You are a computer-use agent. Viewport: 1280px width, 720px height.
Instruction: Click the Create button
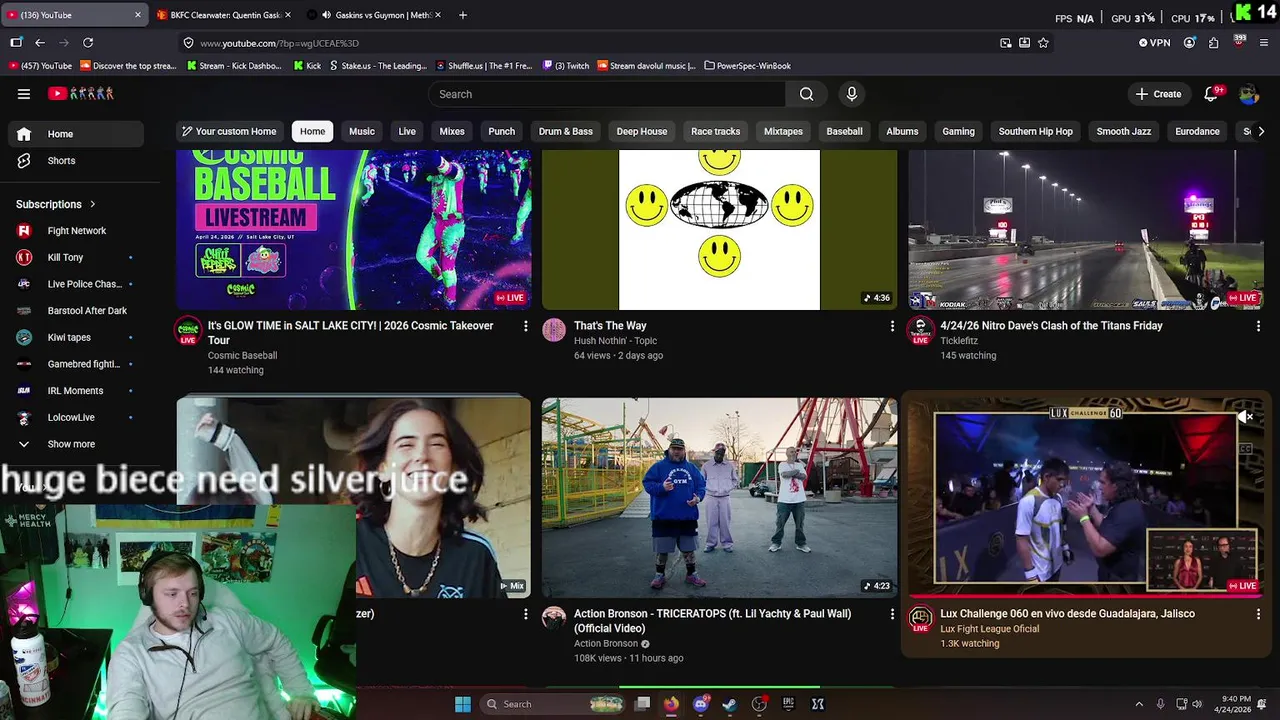[x=1159, y=94]
